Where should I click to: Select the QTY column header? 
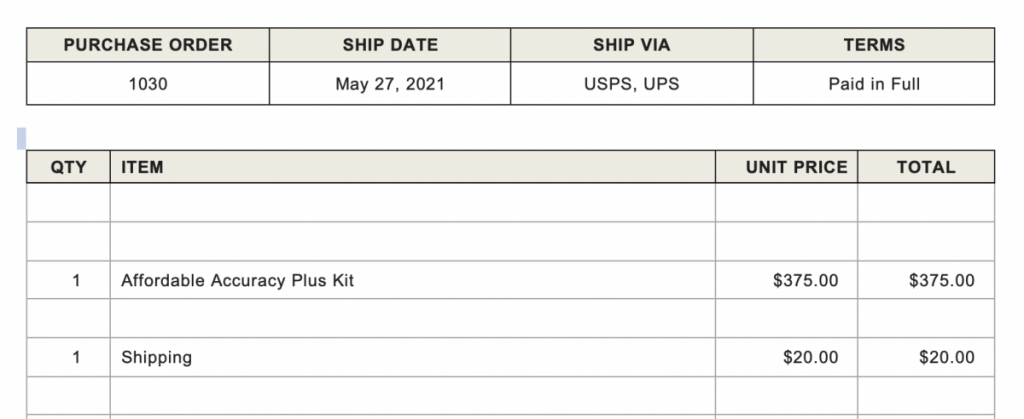69,167
